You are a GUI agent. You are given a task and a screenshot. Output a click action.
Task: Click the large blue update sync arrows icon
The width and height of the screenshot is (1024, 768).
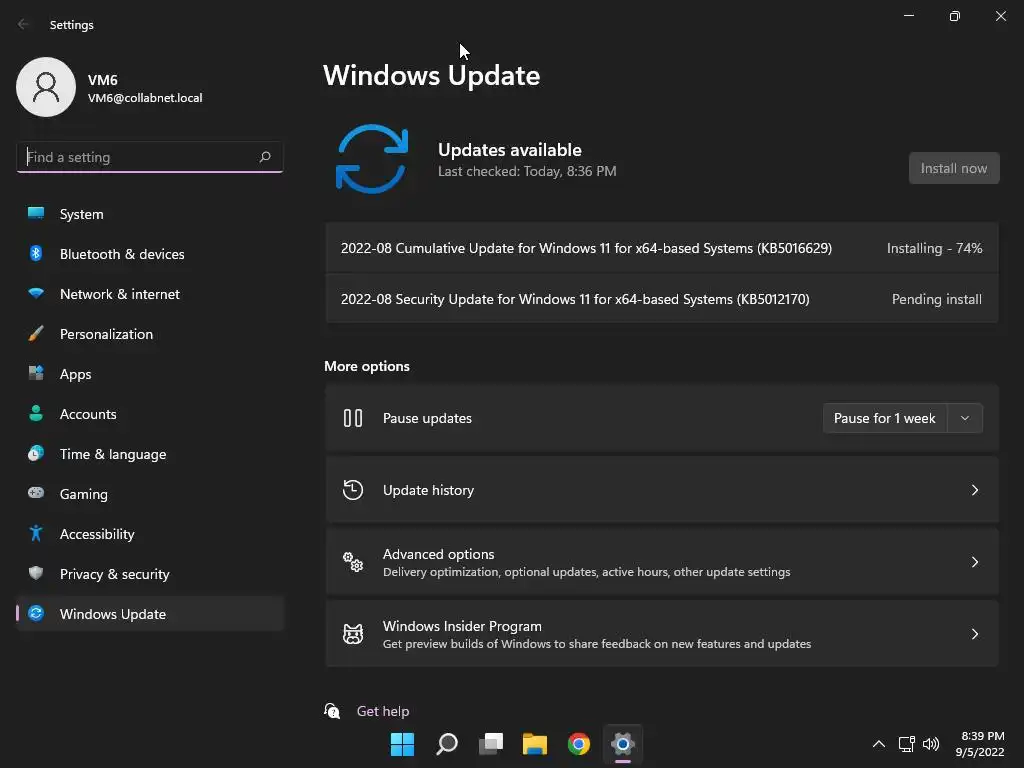372,159
